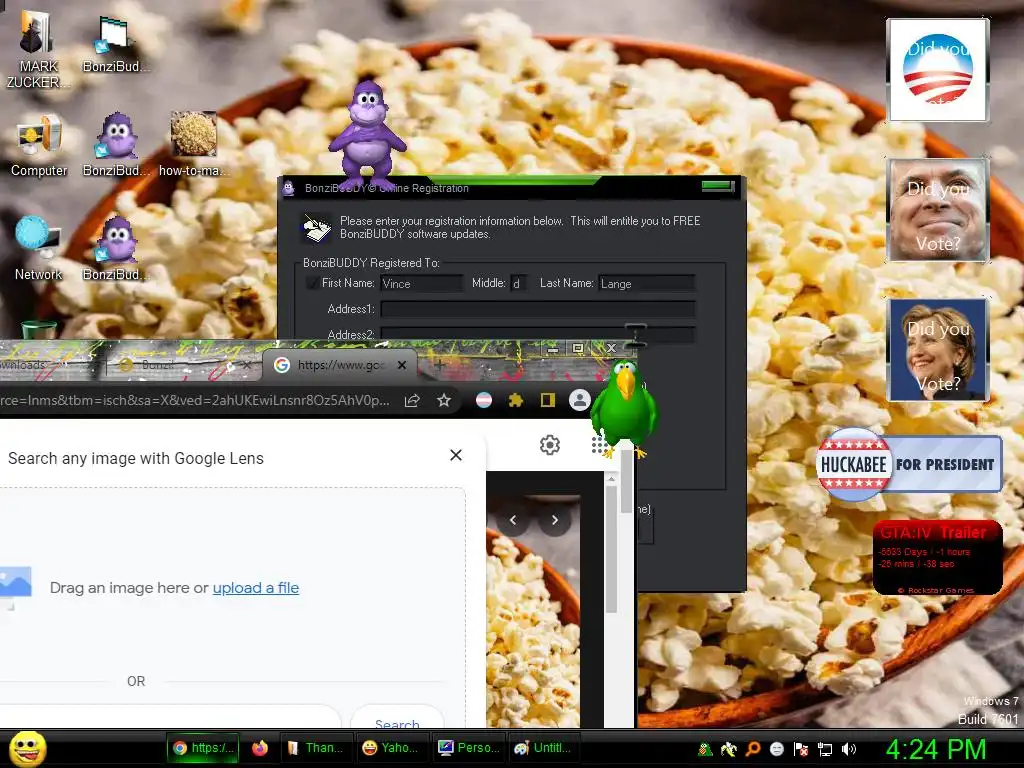Open a new Chrome tab with plus button

(440, 365)
